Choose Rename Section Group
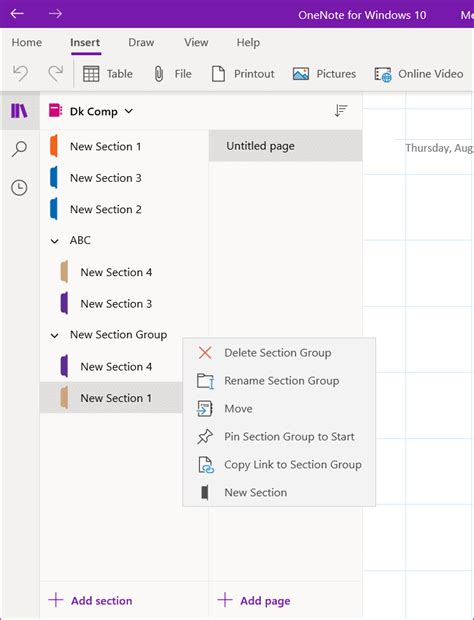This screenshot has height=620, width=474. 279,381
